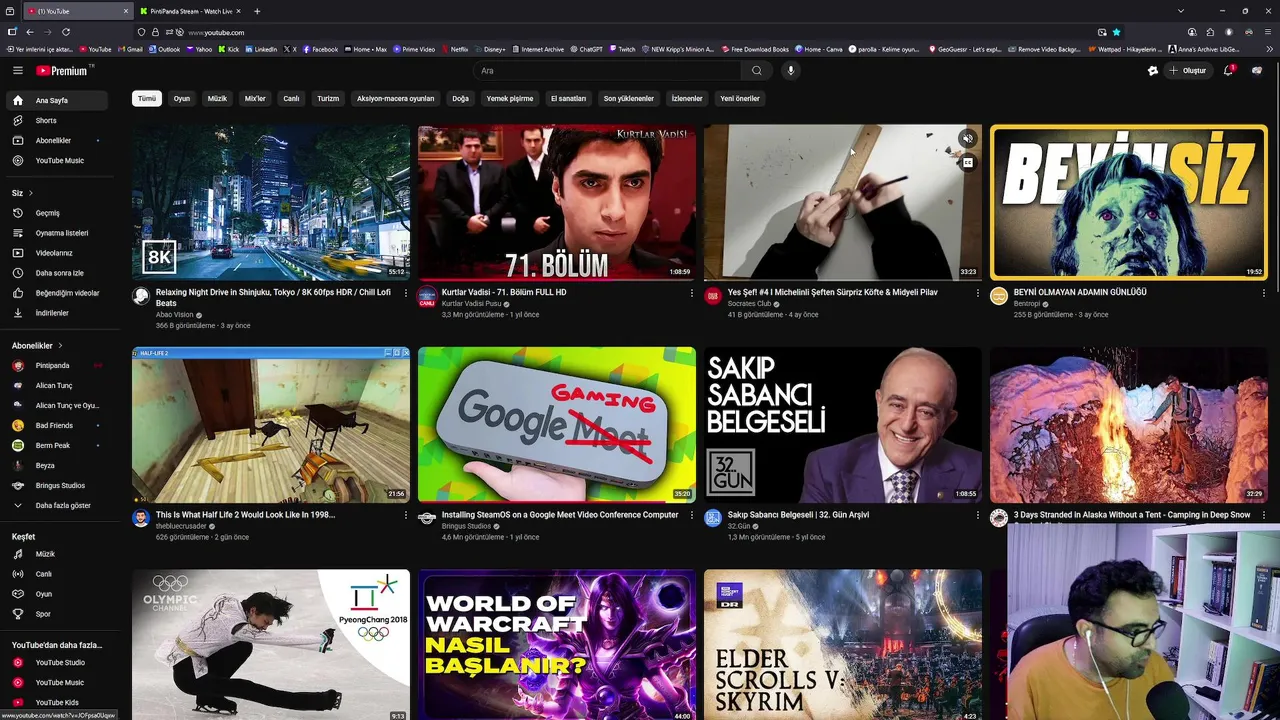Open Geçmiş history in sidebar
This screenshot has height=720, width=1280.
tap(57, 213)
